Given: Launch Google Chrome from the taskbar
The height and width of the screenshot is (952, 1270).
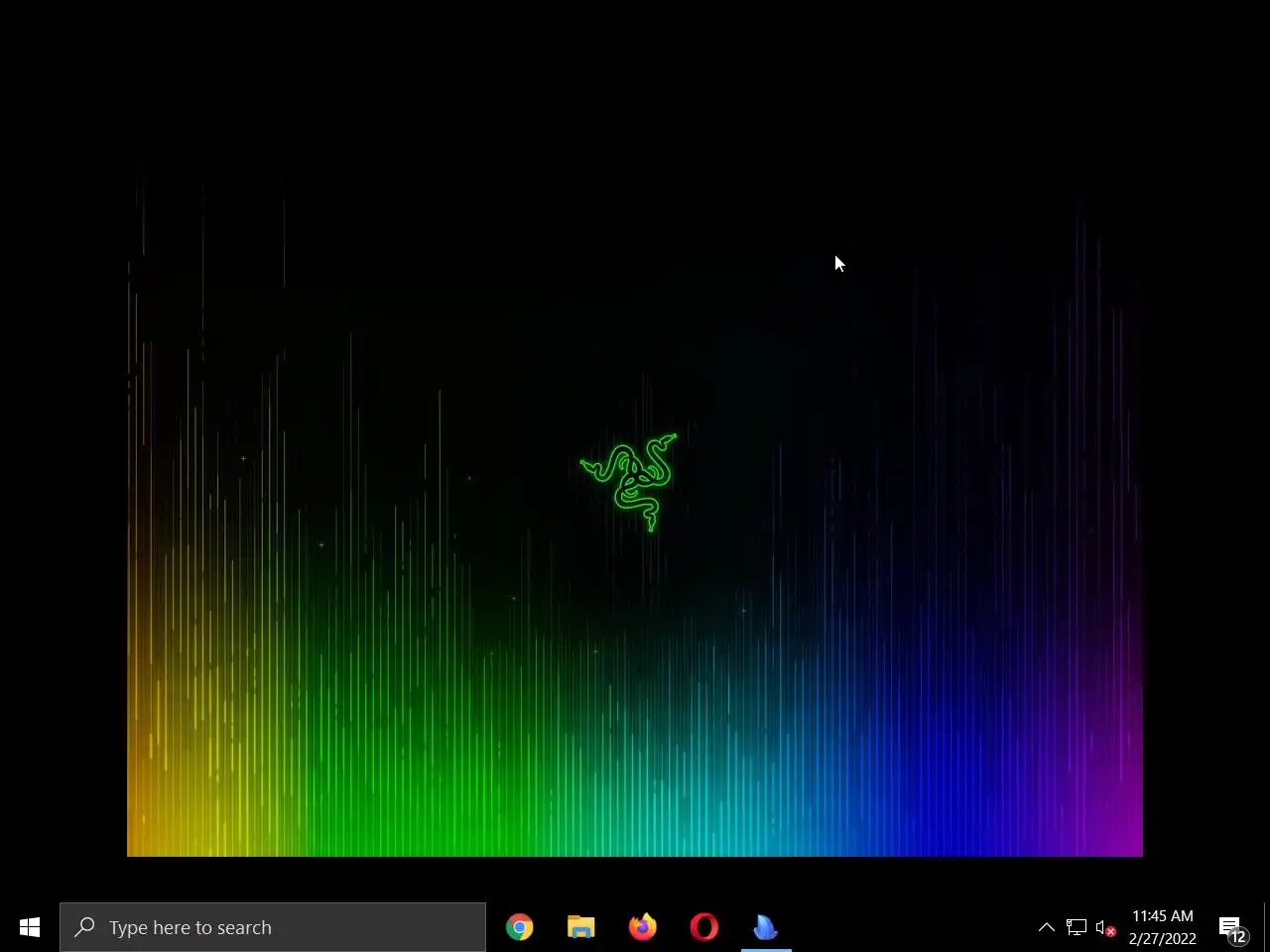Looking at the screenshot, I should point(520,927).
